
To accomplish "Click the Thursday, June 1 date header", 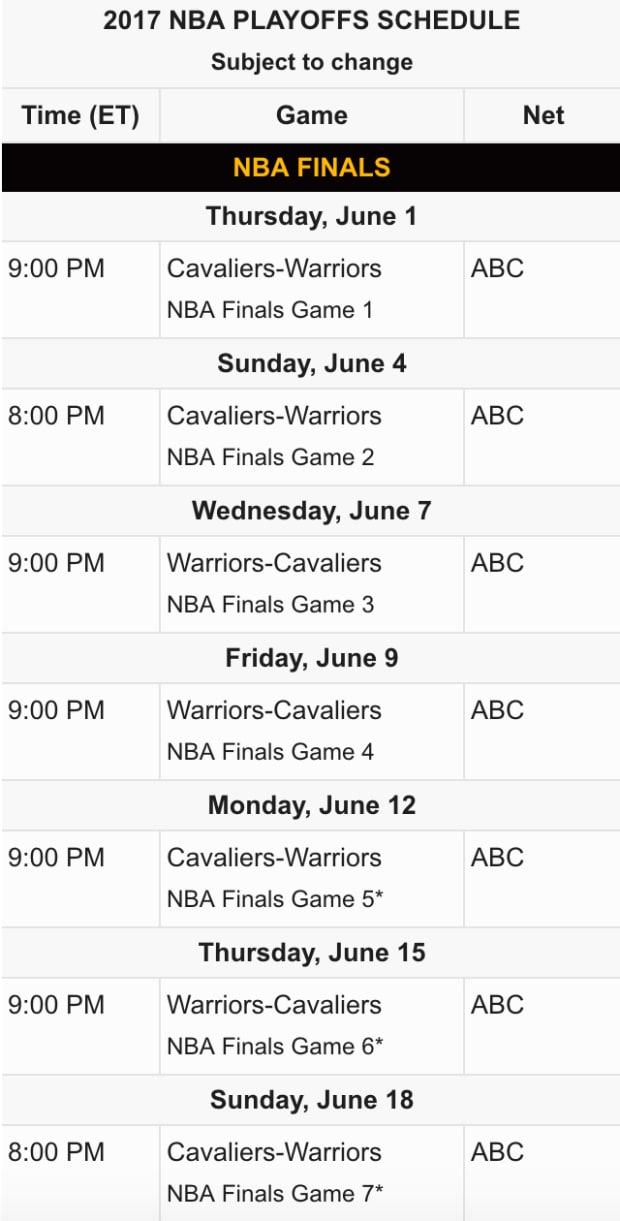I will tap(311, 216).
